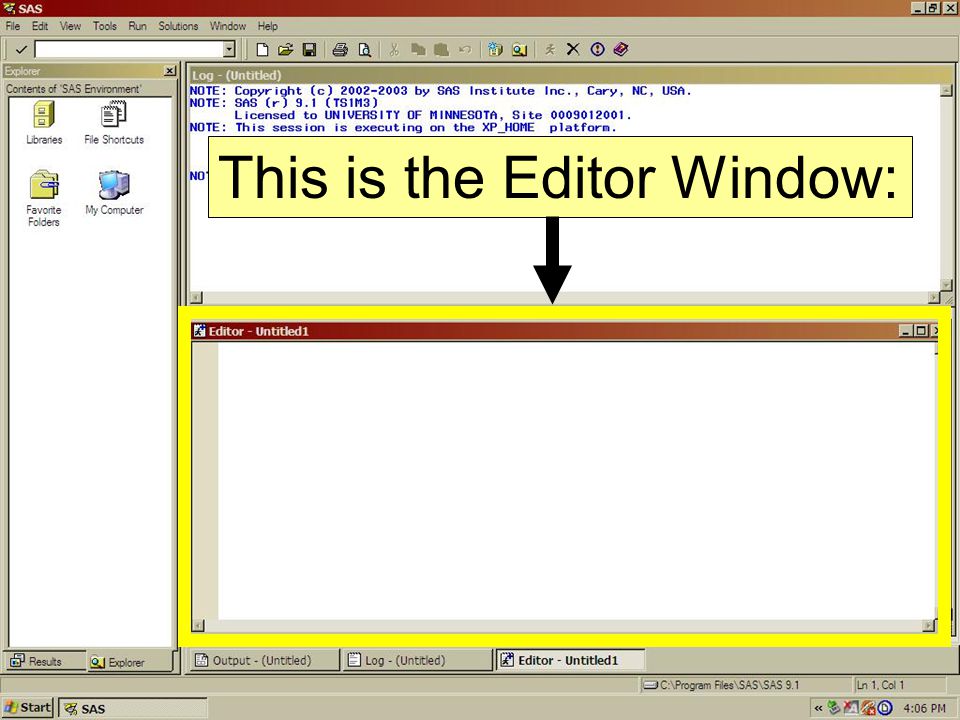960x720 pixels.
Task: Click the Editor scroll right arrow
Action: coord(929,625)
